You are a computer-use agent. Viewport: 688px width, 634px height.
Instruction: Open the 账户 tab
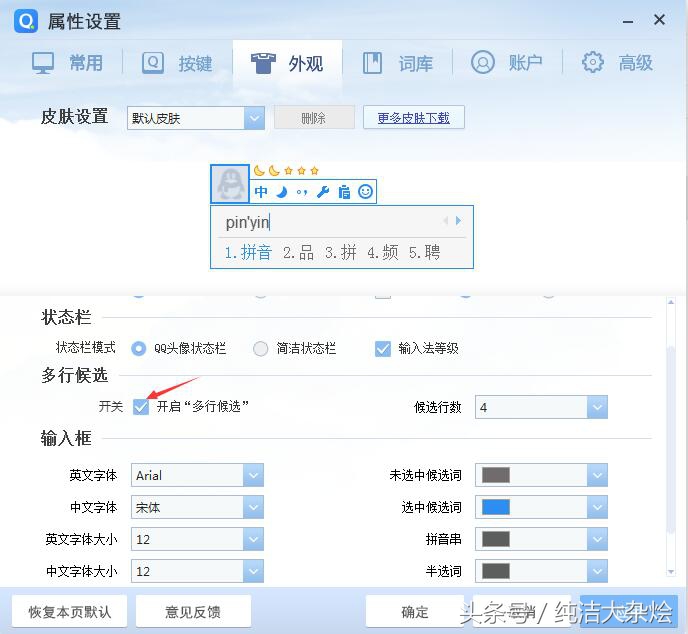[x=507, y=63]
